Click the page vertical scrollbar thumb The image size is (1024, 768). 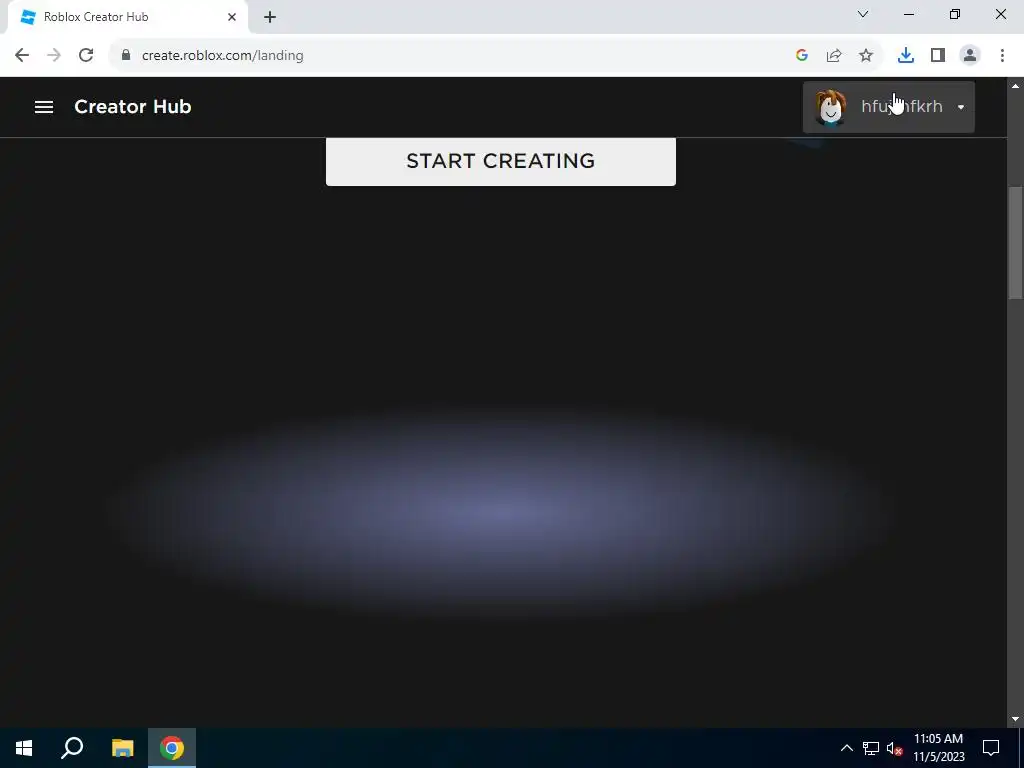coord(1016,242)
